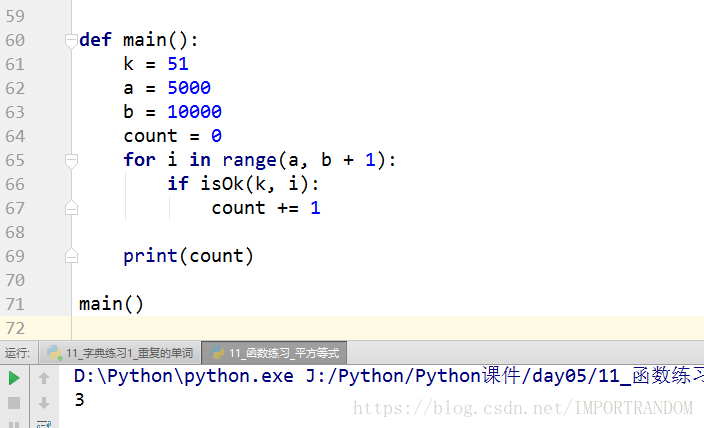The height and width of the screenshot is (428, 704).
Task: Click the pause icon below the stop button
Action: tap(14, 424)
